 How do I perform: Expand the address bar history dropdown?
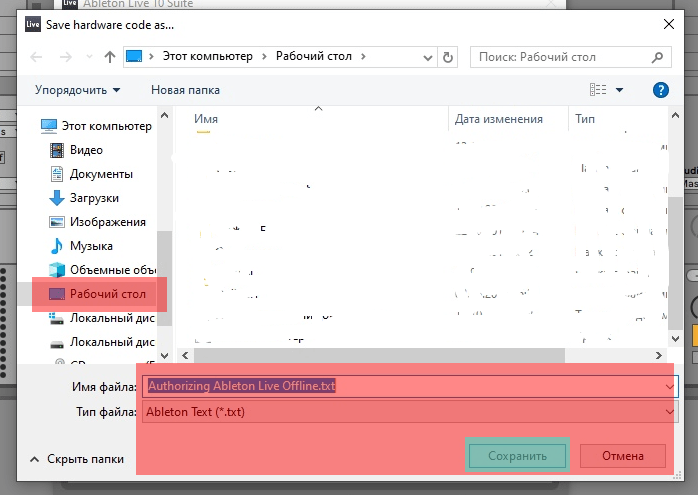pos(427,57)
